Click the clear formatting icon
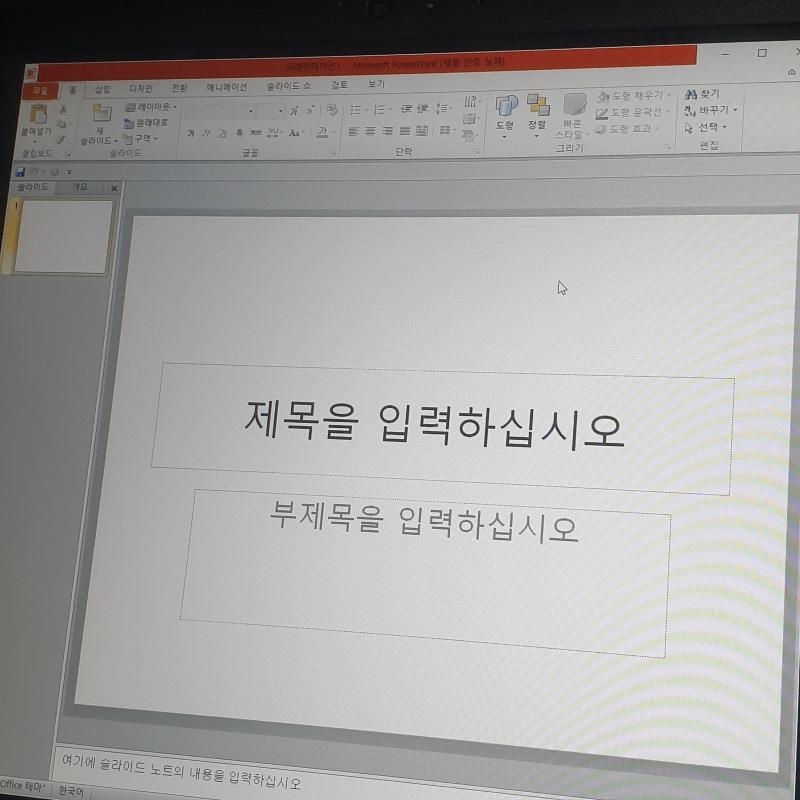Viewport: 800px width, 800px height. 332,109
